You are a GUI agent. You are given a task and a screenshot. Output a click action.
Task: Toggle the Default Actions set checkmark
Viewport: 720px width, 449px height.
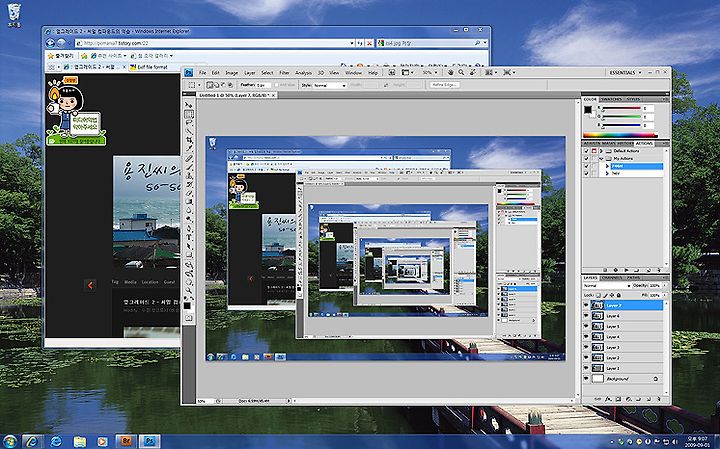click(x=586, y=151)
